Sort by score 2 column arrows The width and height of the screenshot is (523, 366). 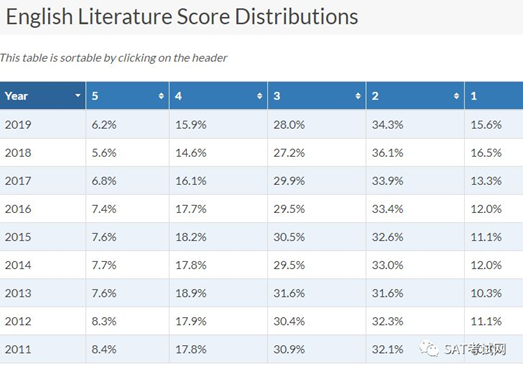pyautogui.click(x=456, y=96)
